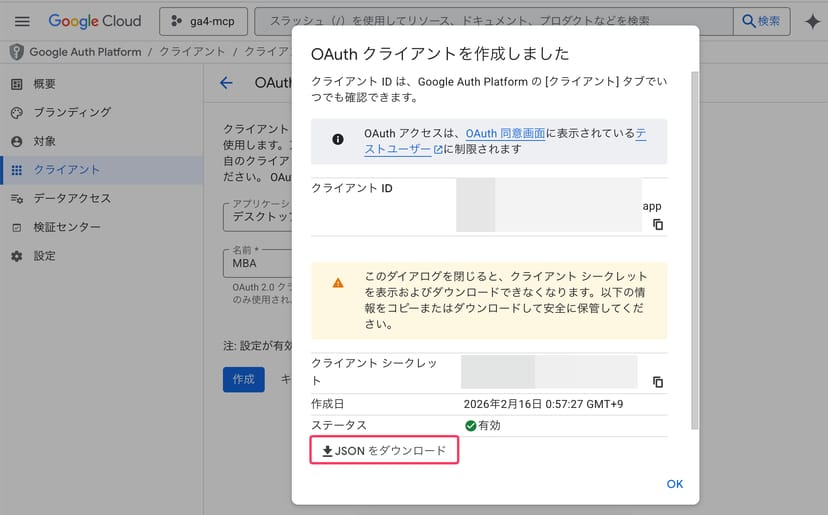Click the ステータス label
Image resolution: width=828 pixels, height=515 pixels.
click(x=338, y=425)
